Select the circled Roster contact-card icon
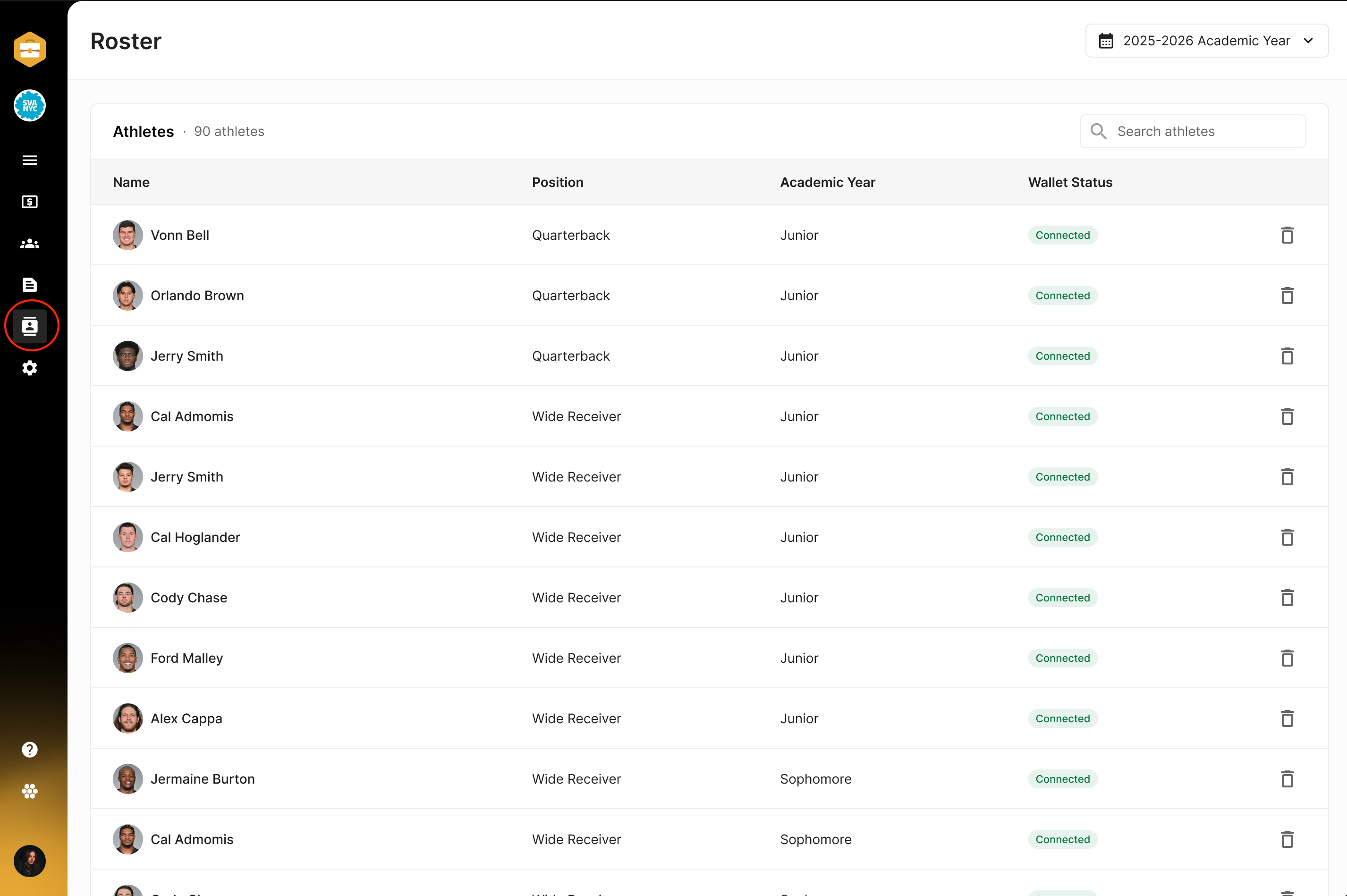 (31, 325)
